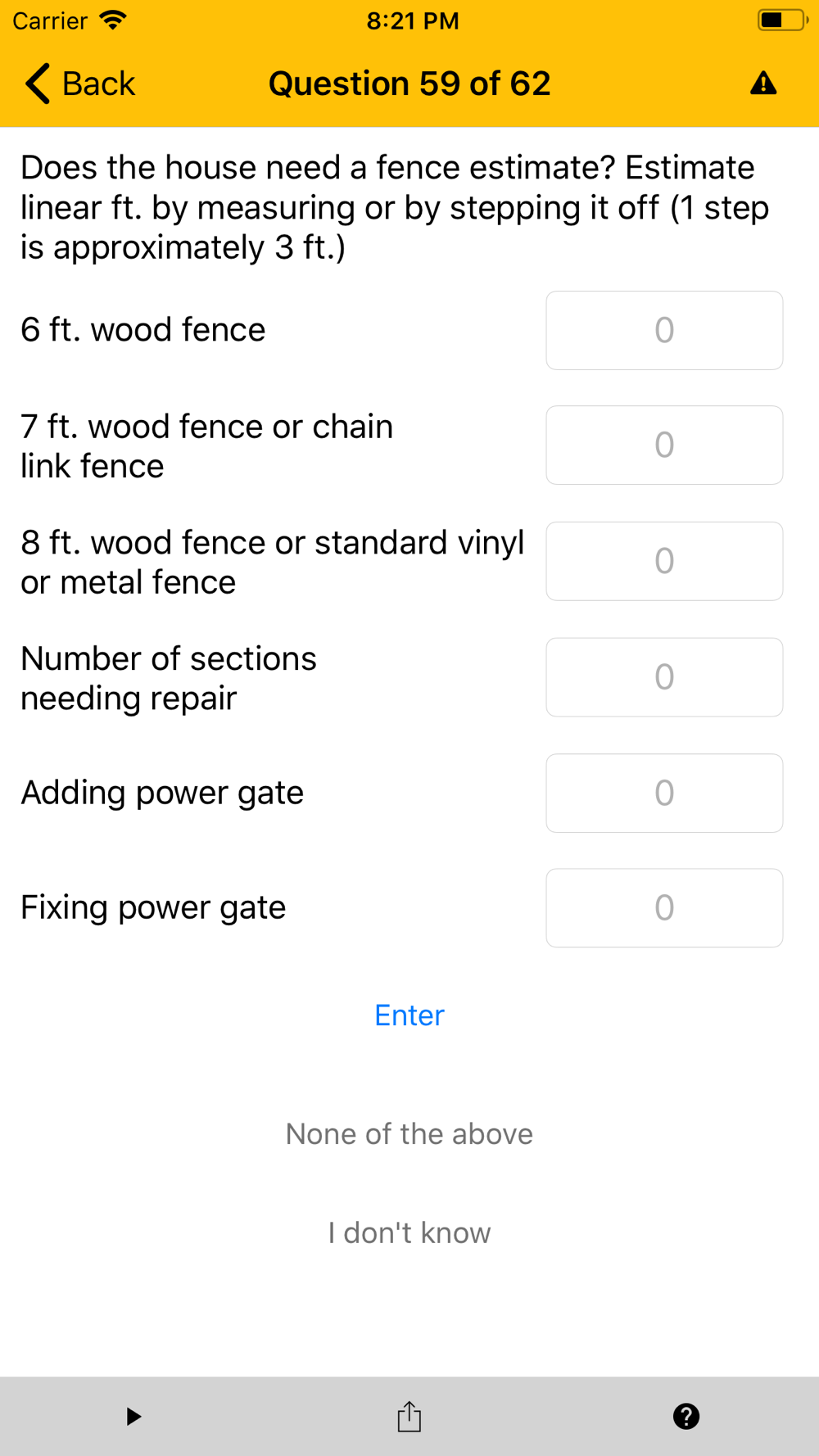This screenshot has width=819, height=1456.
Task: Select the 8 ft. wood fence input box
Action: (x=664, y=561)
